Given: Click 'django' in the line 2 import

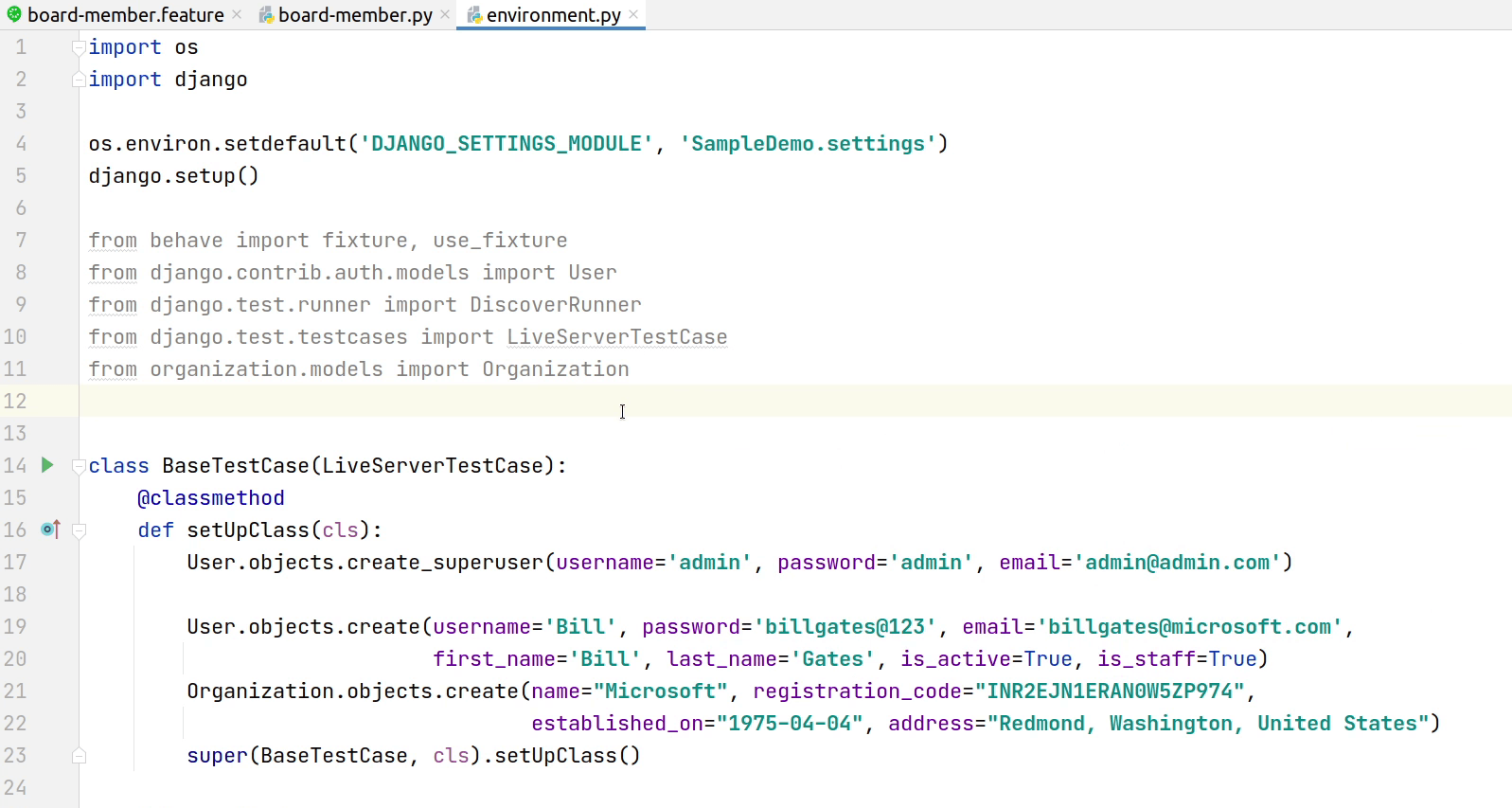Looking at the screenshot, I should click(x=211, y=79).
